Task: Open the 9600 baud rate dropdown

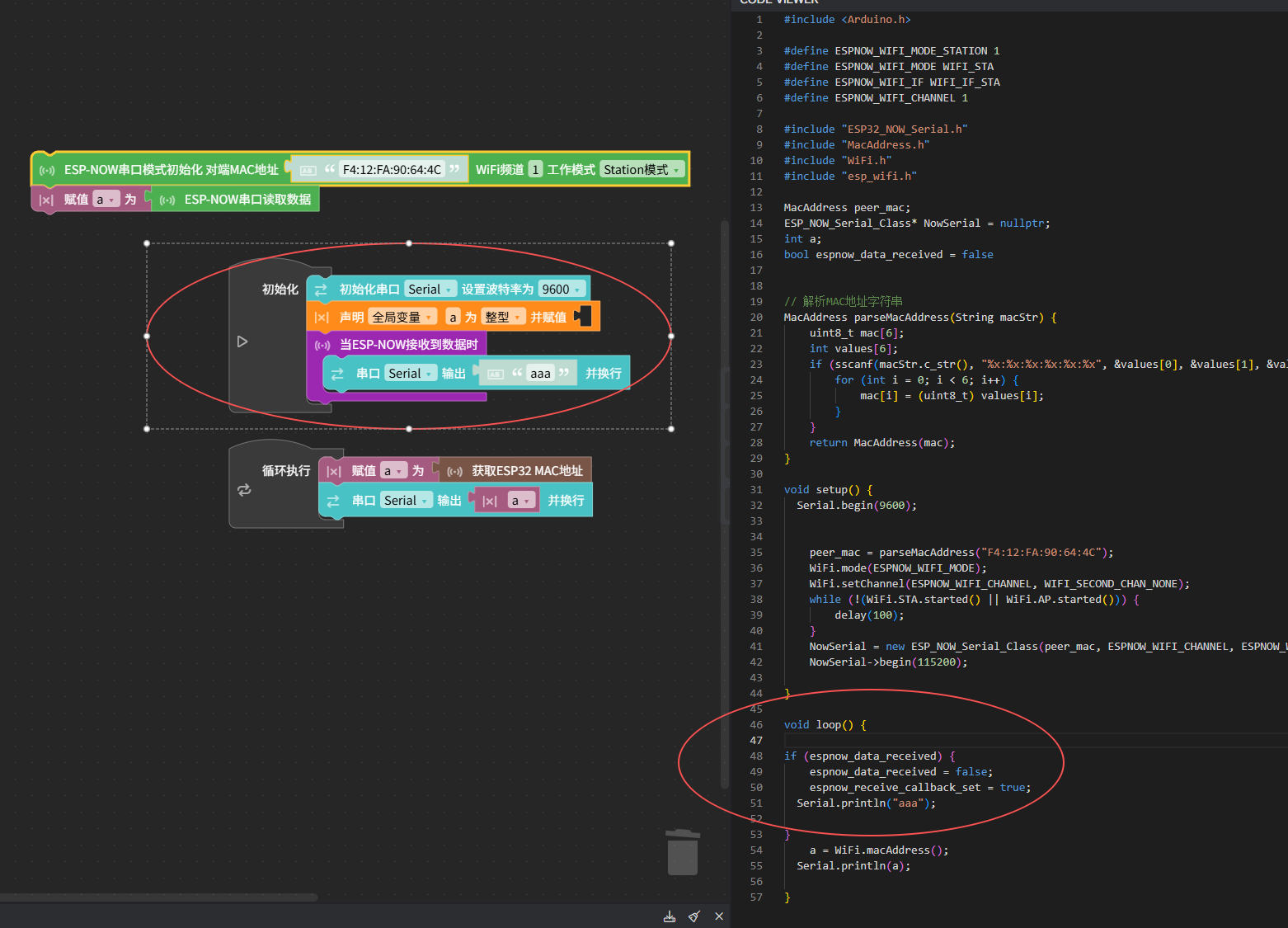Action: tap(562, 290)
